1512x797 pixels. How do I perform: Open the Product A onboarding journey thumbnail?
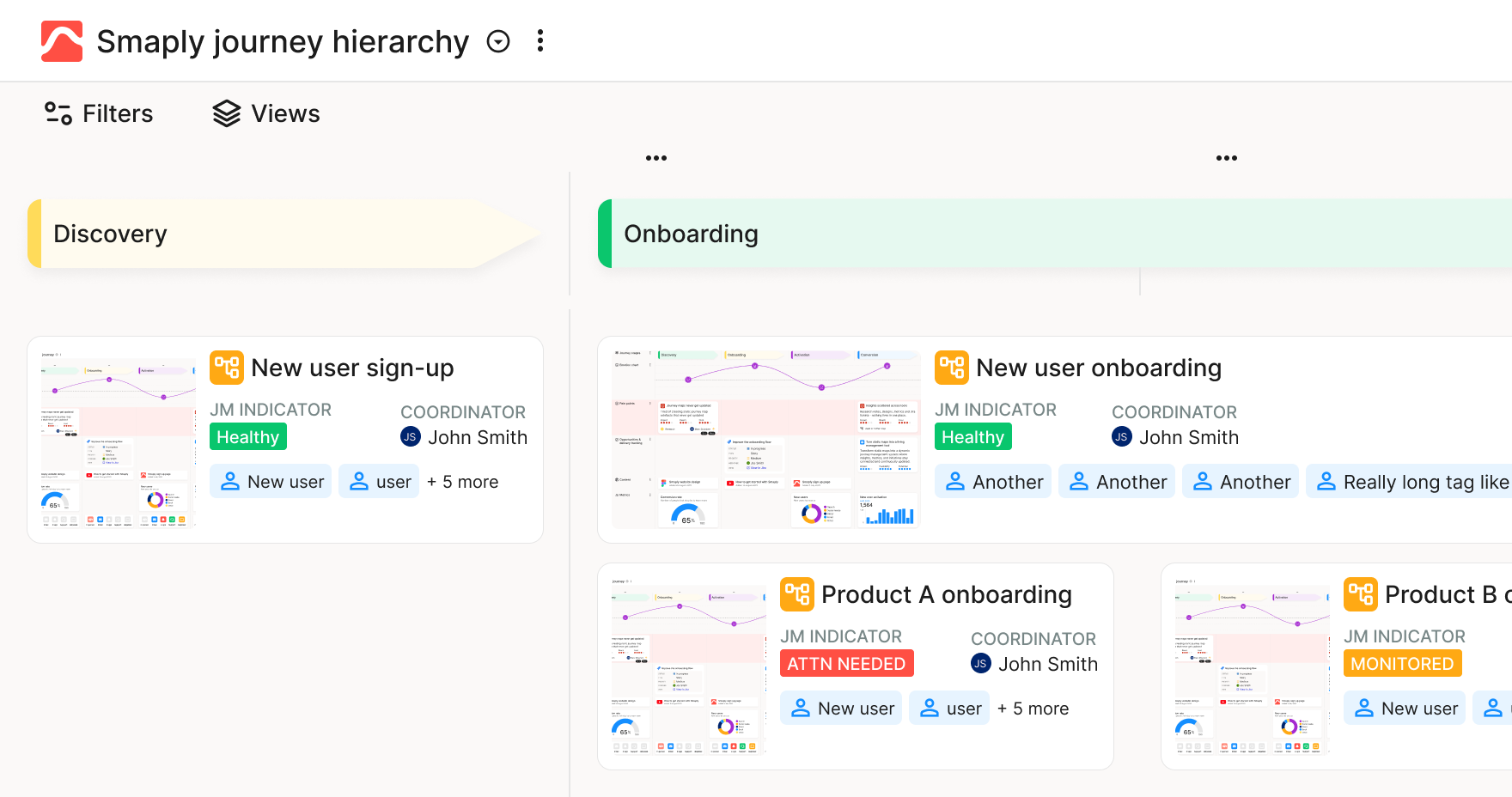[x=689, y=666]
